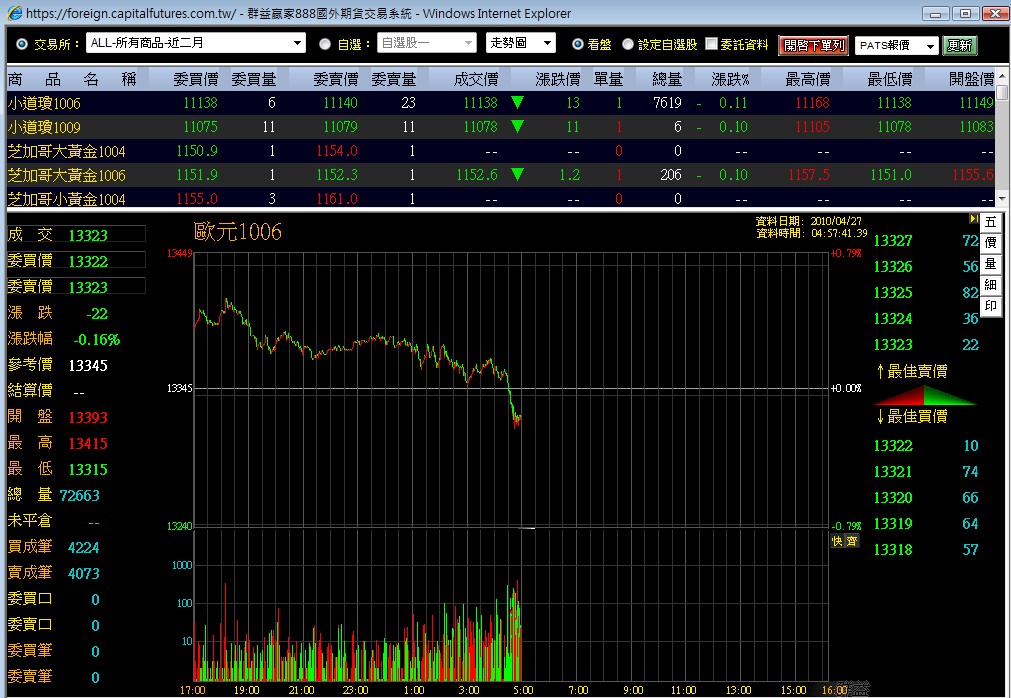This screenshot has width=1011, height=698.
Task: Click ask price 13327 in order book
Action: [893, 240]
